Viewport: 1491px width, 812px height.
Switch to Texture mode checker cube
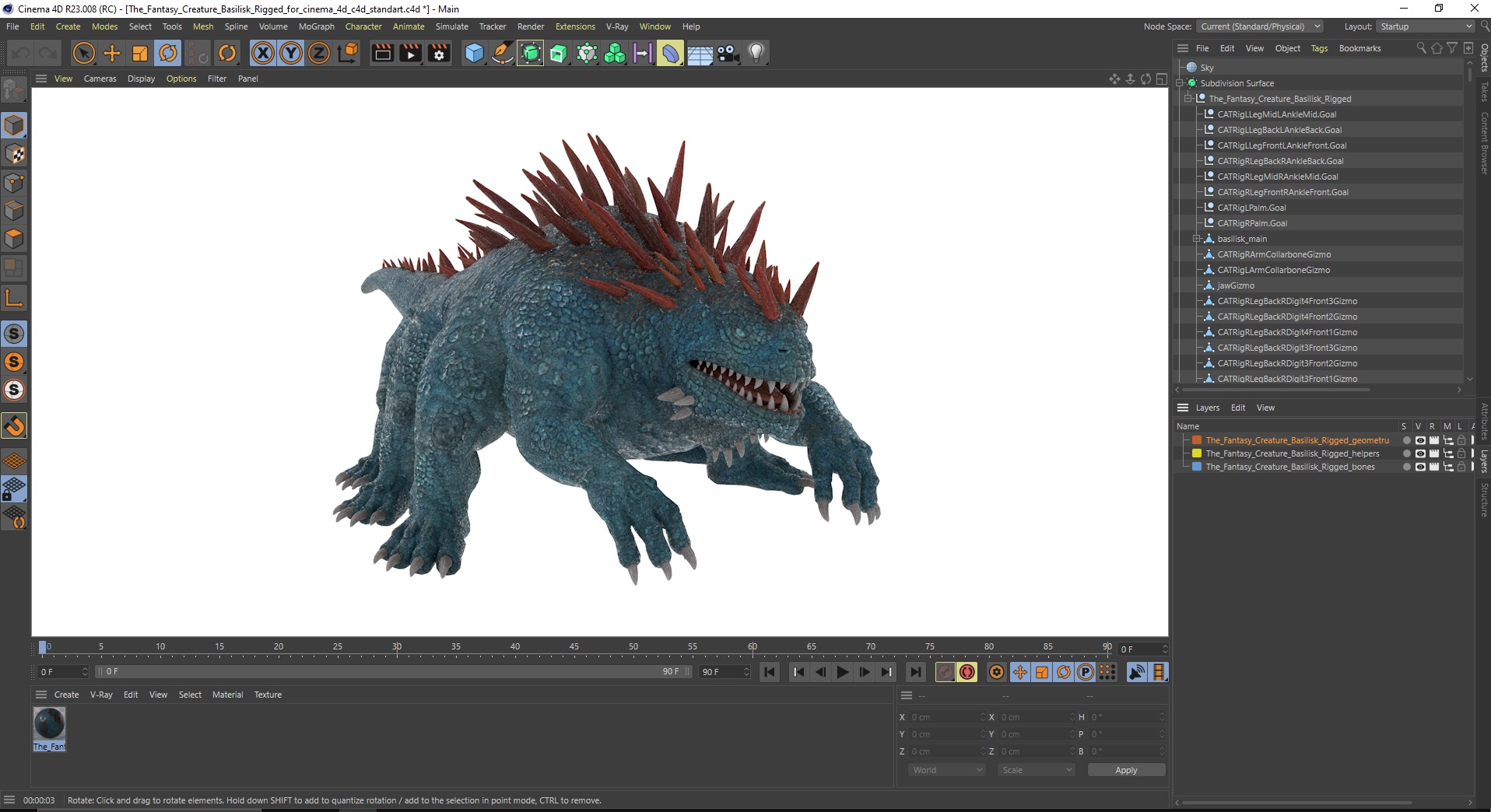point(14,154)
